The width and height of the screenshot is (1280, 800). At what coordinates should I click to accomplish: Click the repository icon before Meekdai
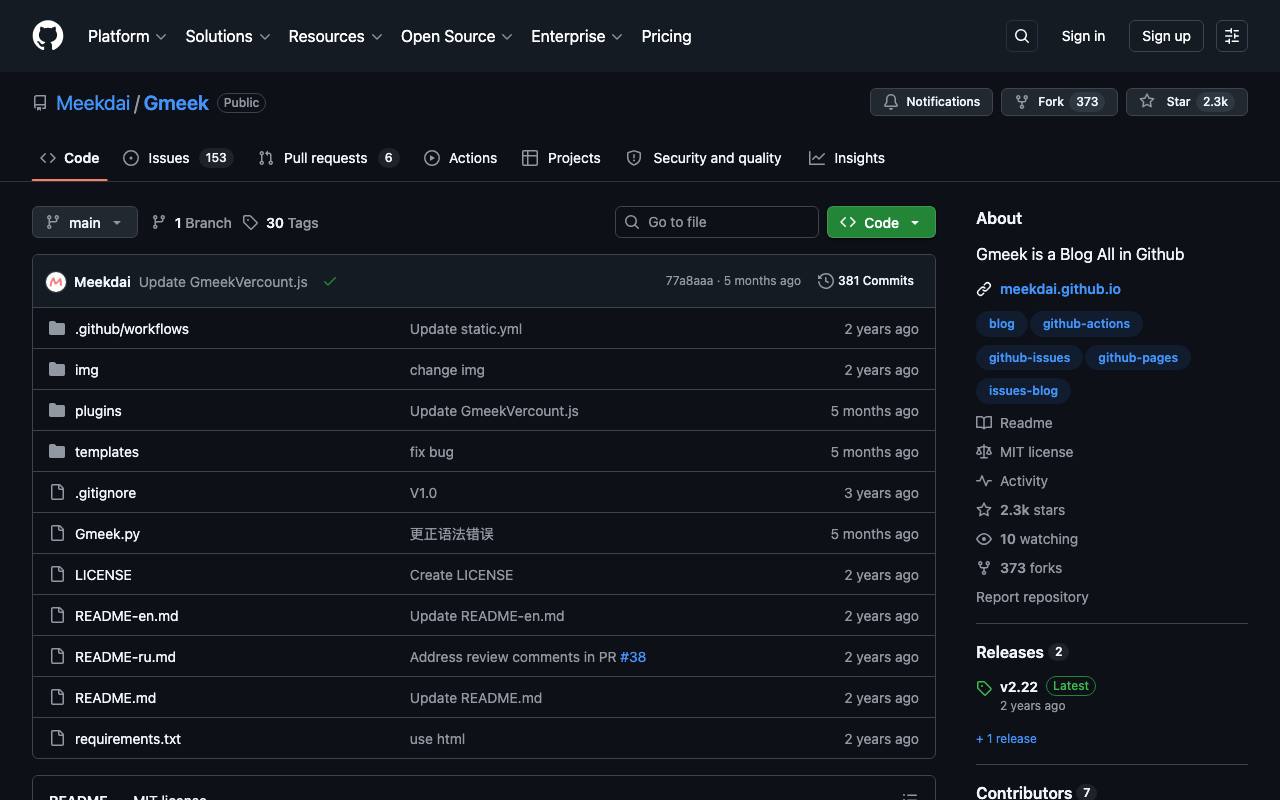40,103
